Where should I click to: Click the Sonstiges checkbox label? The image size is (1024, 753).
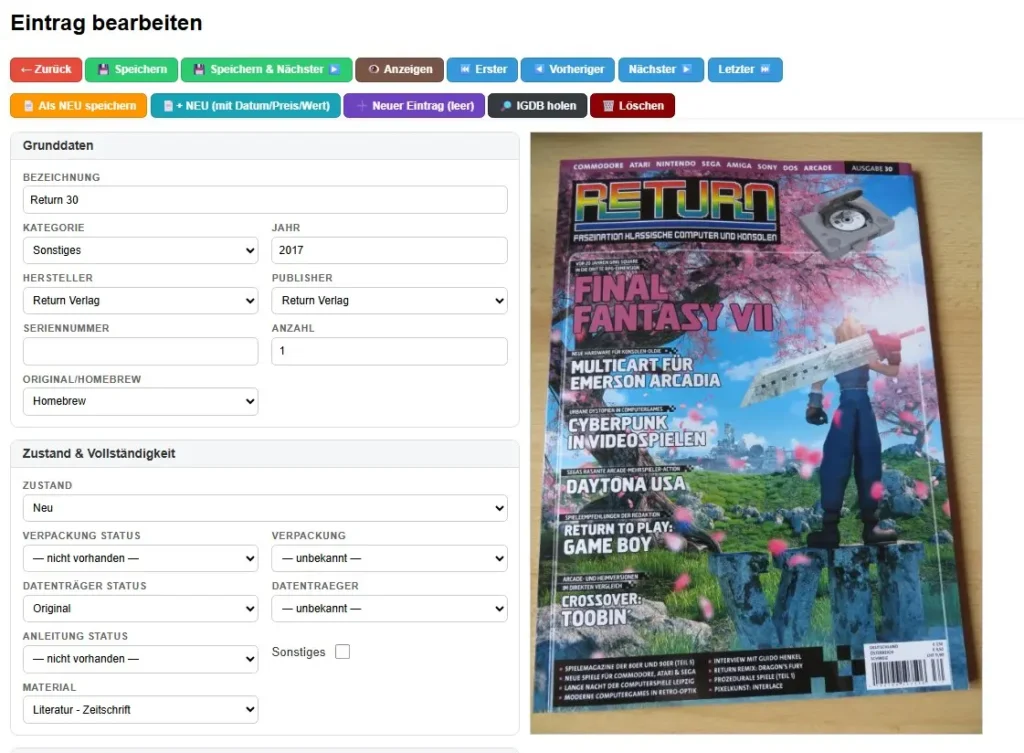pyautogui.click(x=298, y=652)
